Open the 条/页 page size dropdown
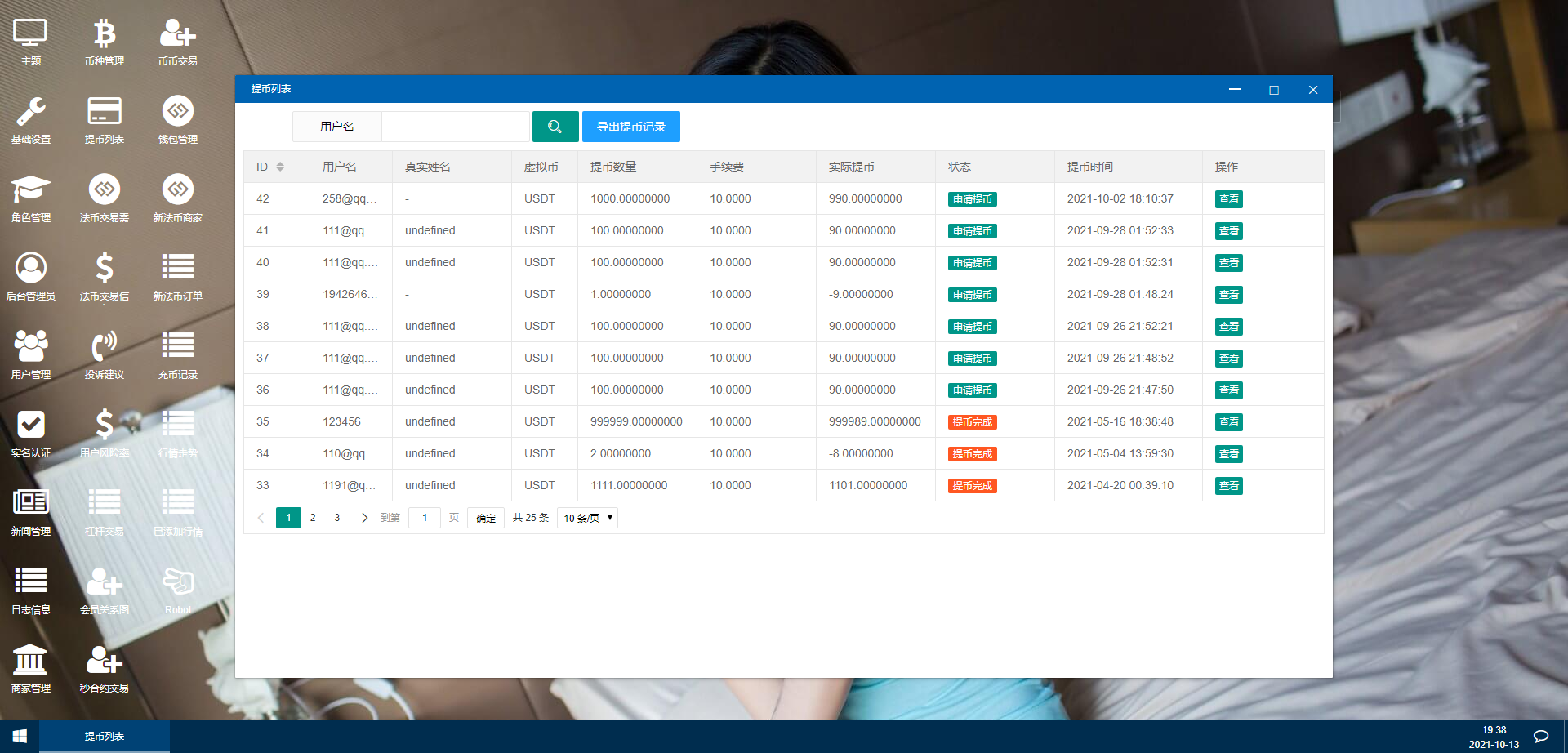 tap(587, 518)
